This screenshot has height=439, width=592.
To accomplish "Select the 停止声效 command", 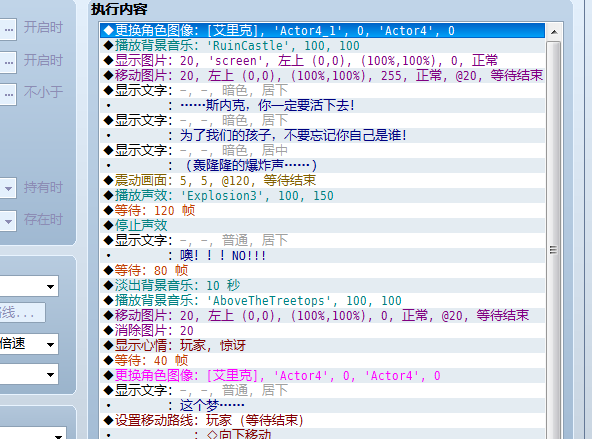I will coord(322,225).
